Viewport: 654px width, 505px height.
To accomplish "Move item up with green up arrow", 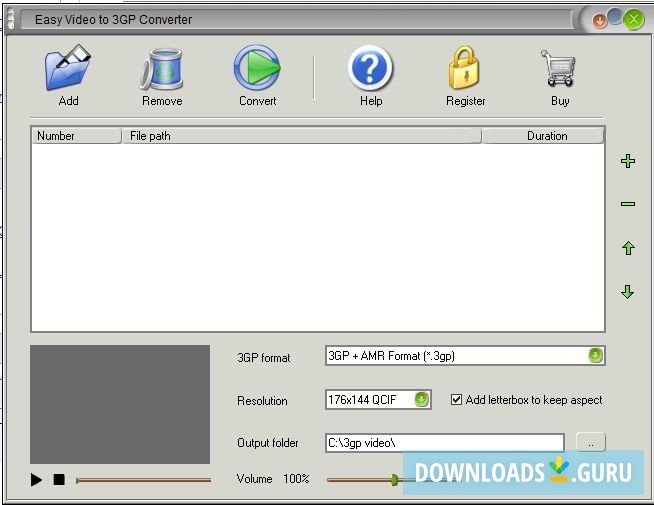I will (628, 248).
